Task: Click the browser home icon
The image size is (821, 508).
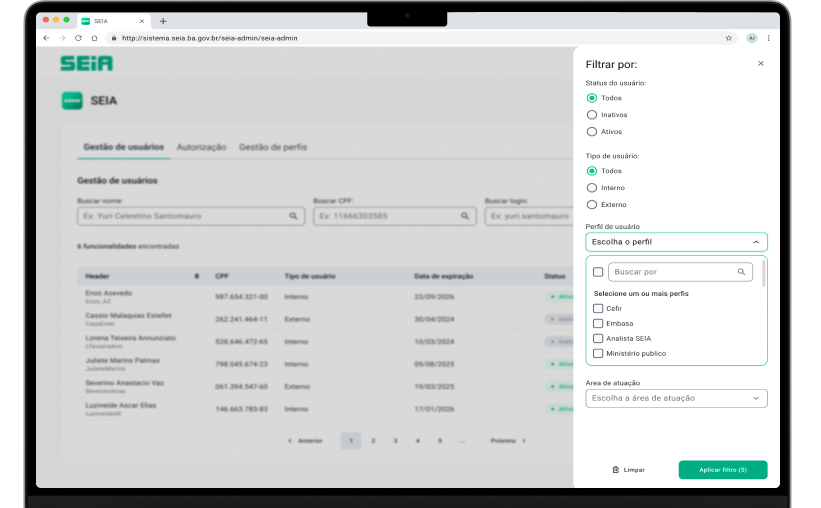Action: [x=94, y=38]
